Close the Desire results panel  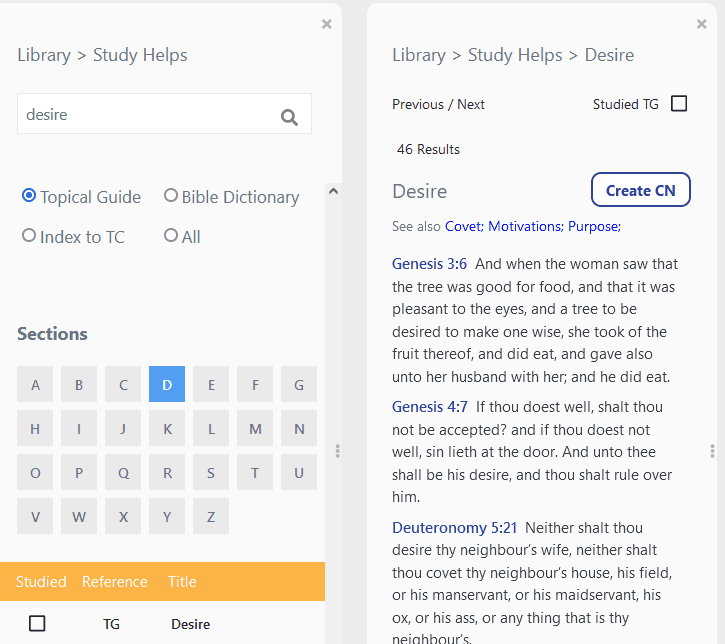click(x=701, y=24)
